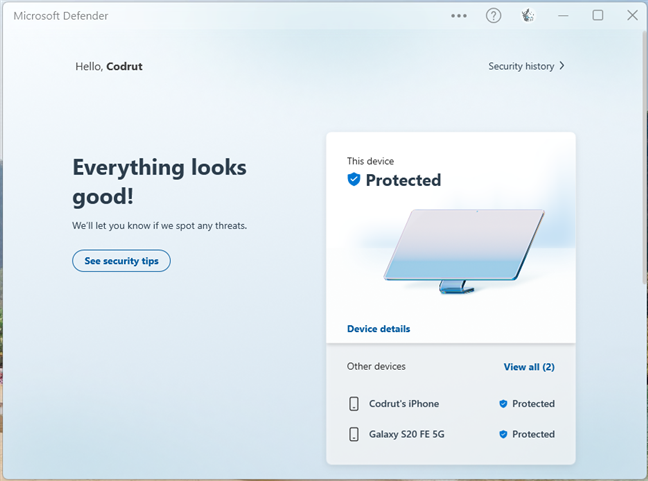Click Protected status for Galaxy S20 FE 5G

tap(533, 434)
